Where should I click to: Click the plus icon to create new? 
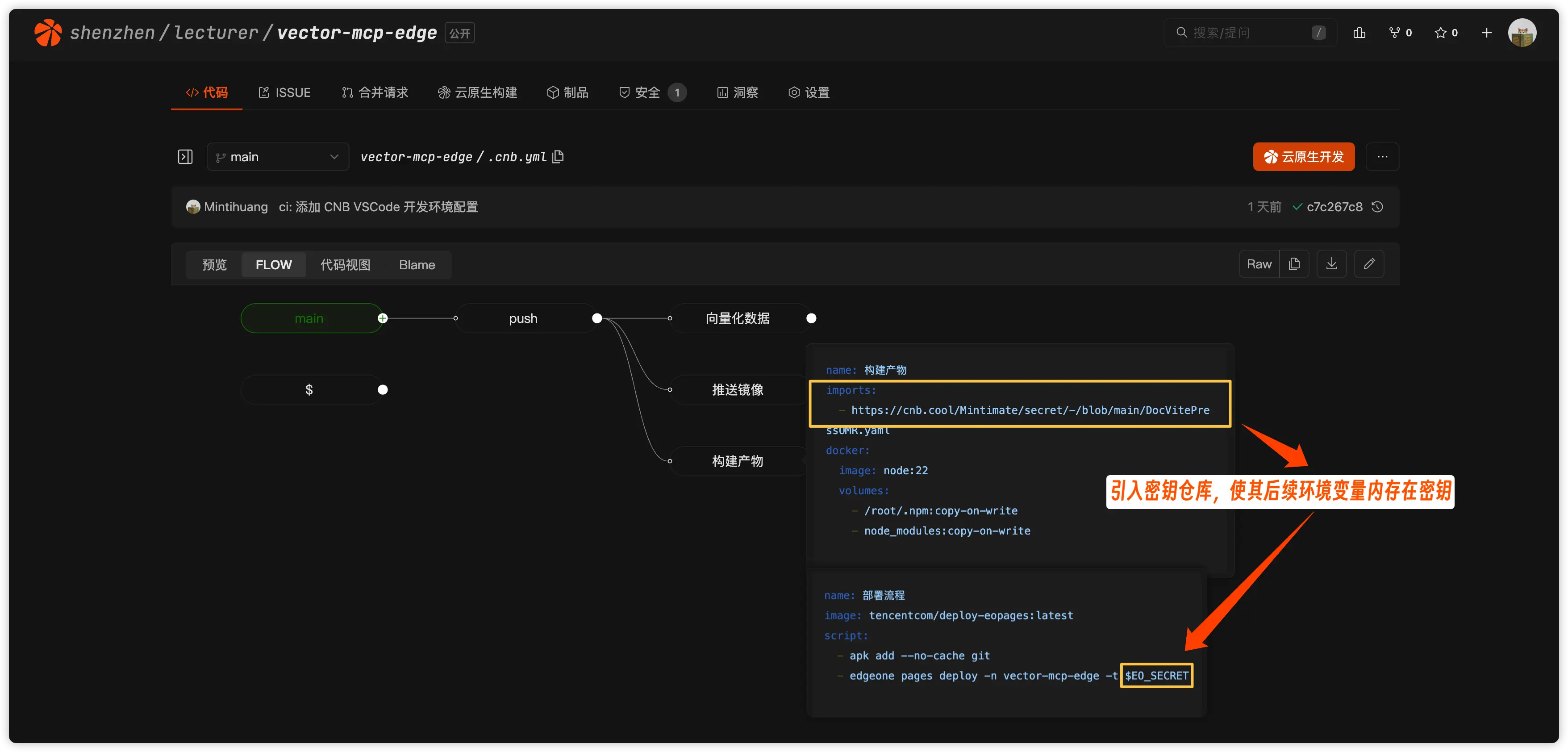(1486, 32)
